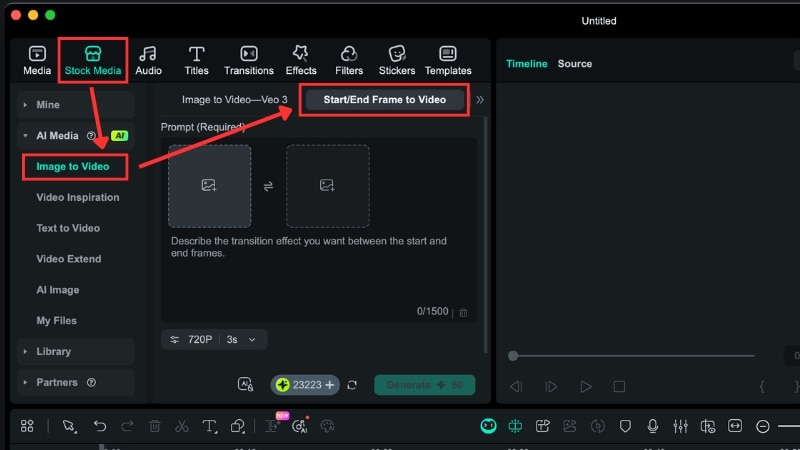800x450 pixels.
Task: Refresh the credits balance
Action: click(x=352, y=385)
